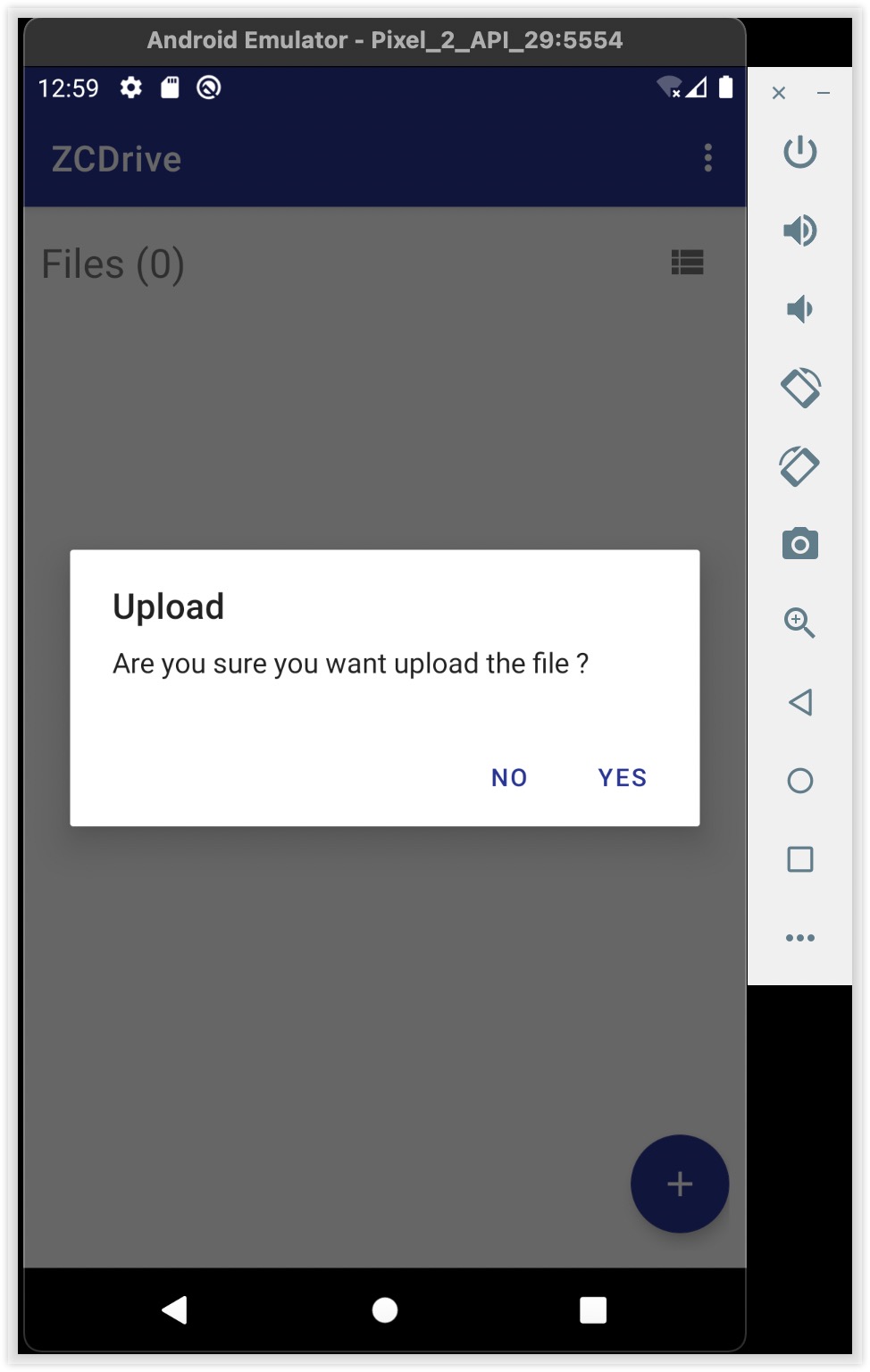This screenshot has height=1372, width=870.
Task: Switch files to list view
Action: 688,263
